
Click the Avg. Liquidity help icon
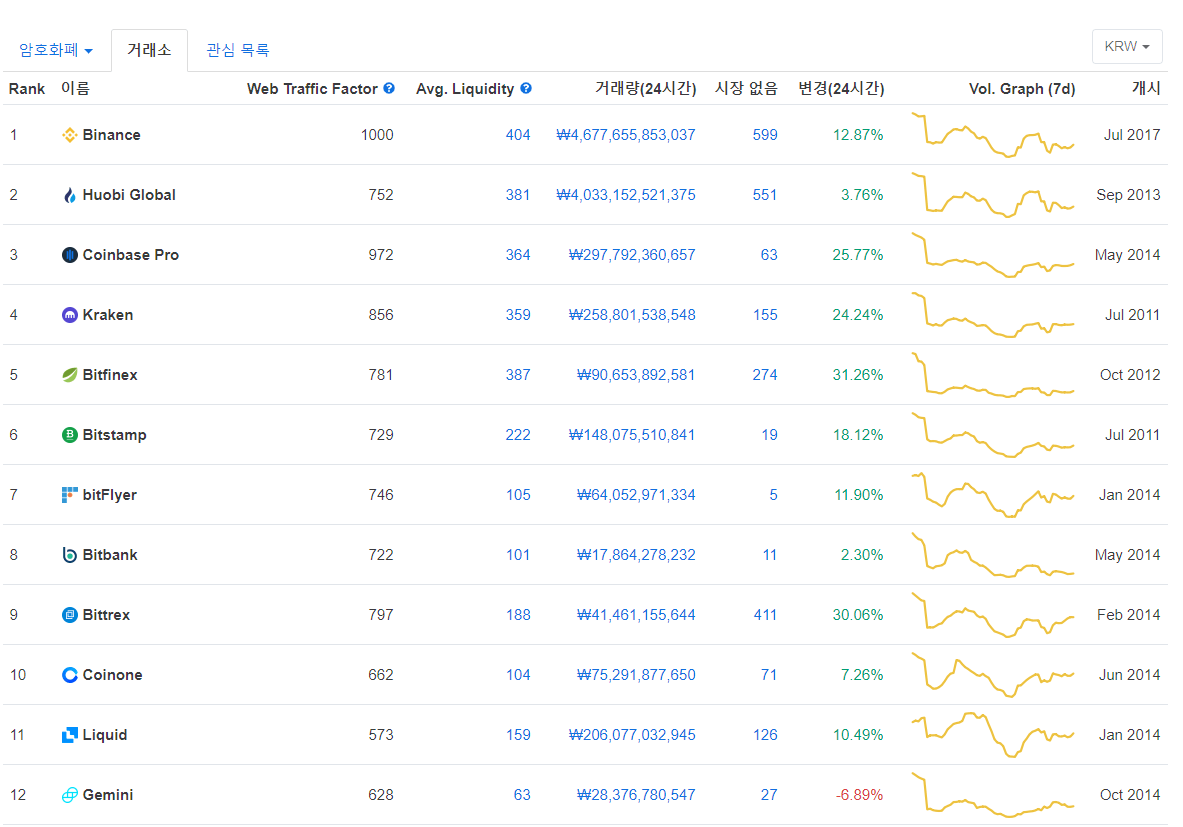tap(526, 88)
